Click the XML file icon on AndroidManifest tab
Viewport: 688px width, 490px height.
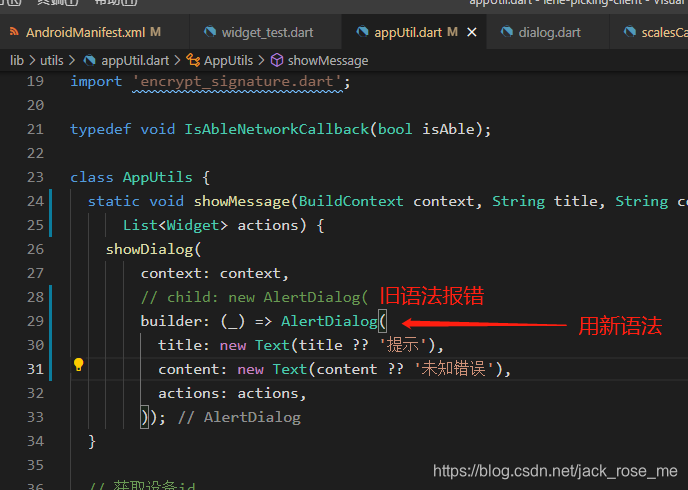point(14,32)
